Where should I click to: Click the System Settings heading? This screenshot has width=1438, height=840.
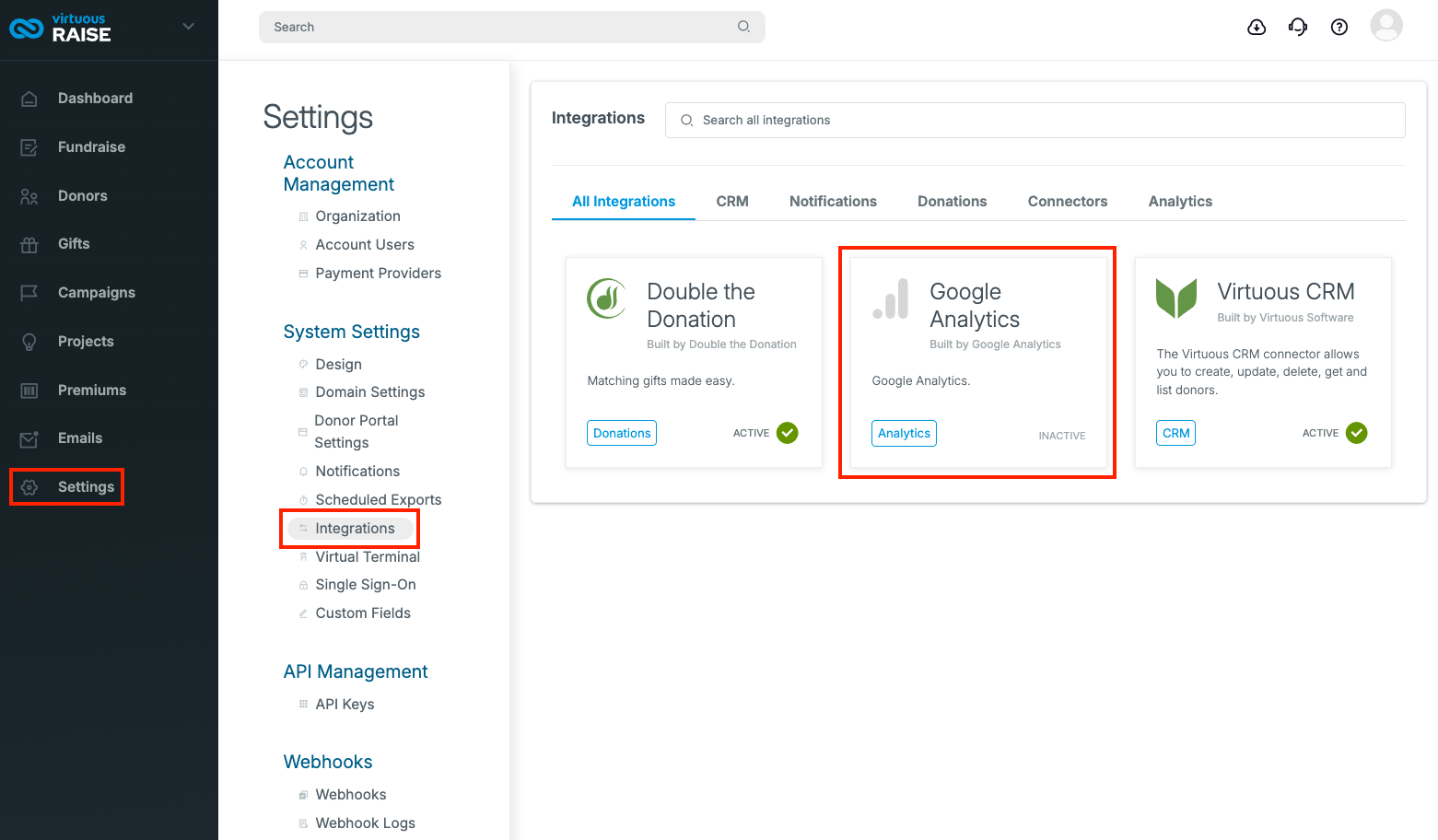[x=351, y=332]
